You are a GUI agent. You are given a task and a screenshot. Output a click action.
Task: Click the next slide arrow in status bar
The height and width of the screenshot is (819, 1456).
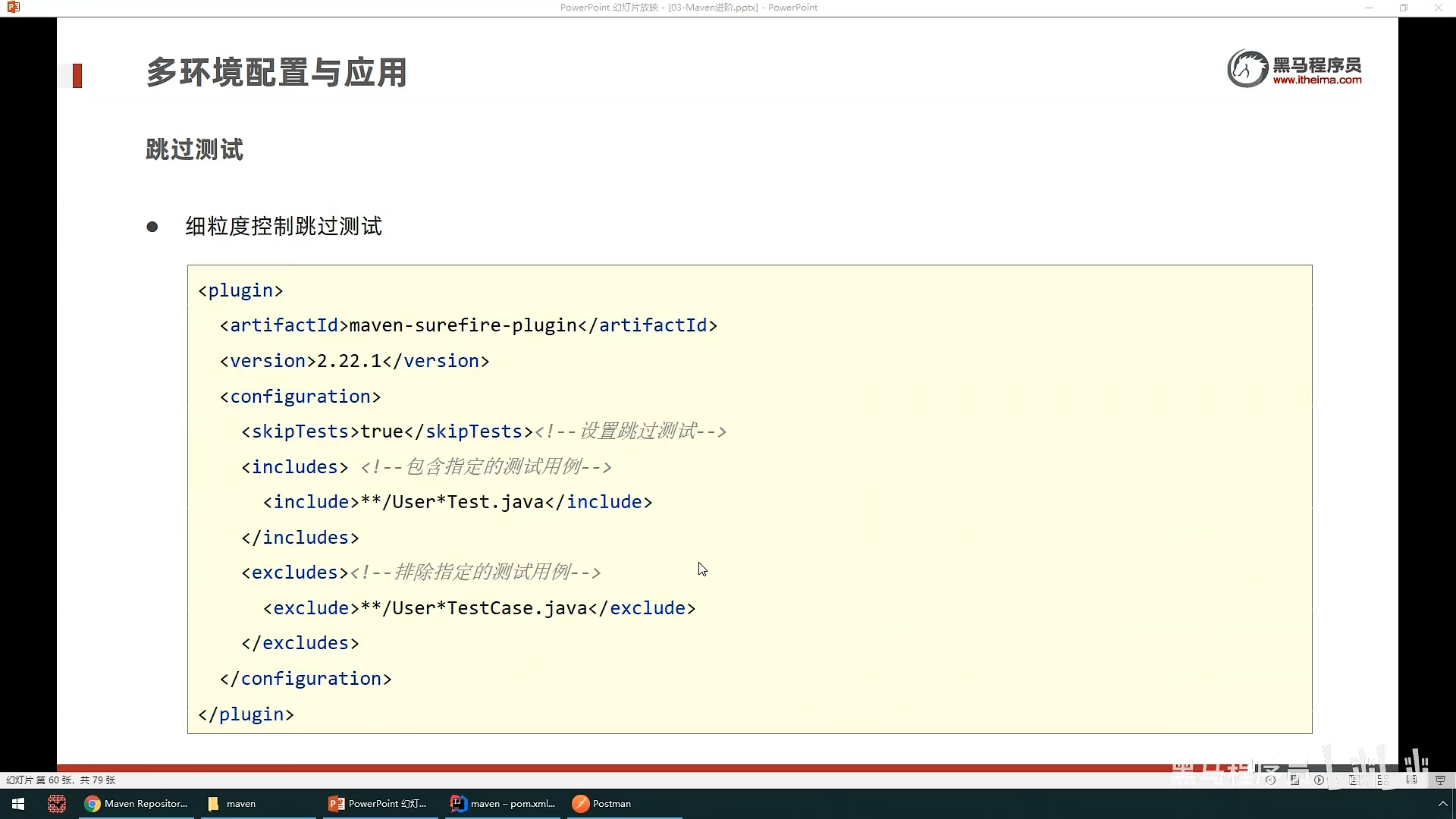point(1319,780)
